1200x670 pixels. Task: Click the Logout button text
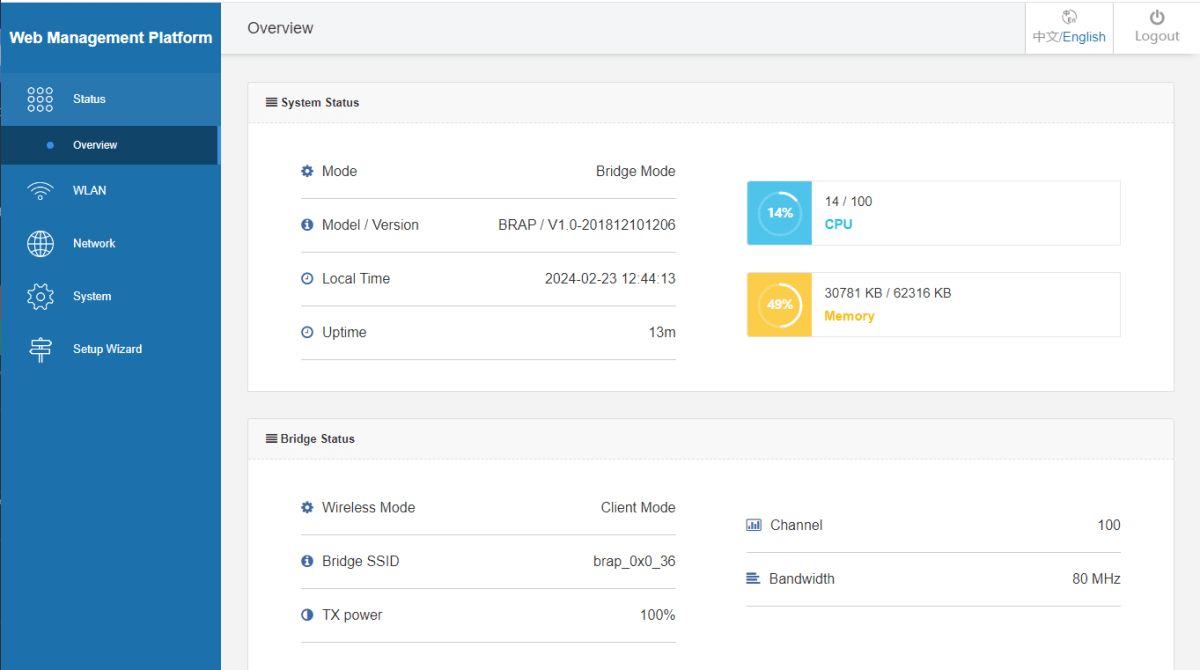click(1157, 37)
